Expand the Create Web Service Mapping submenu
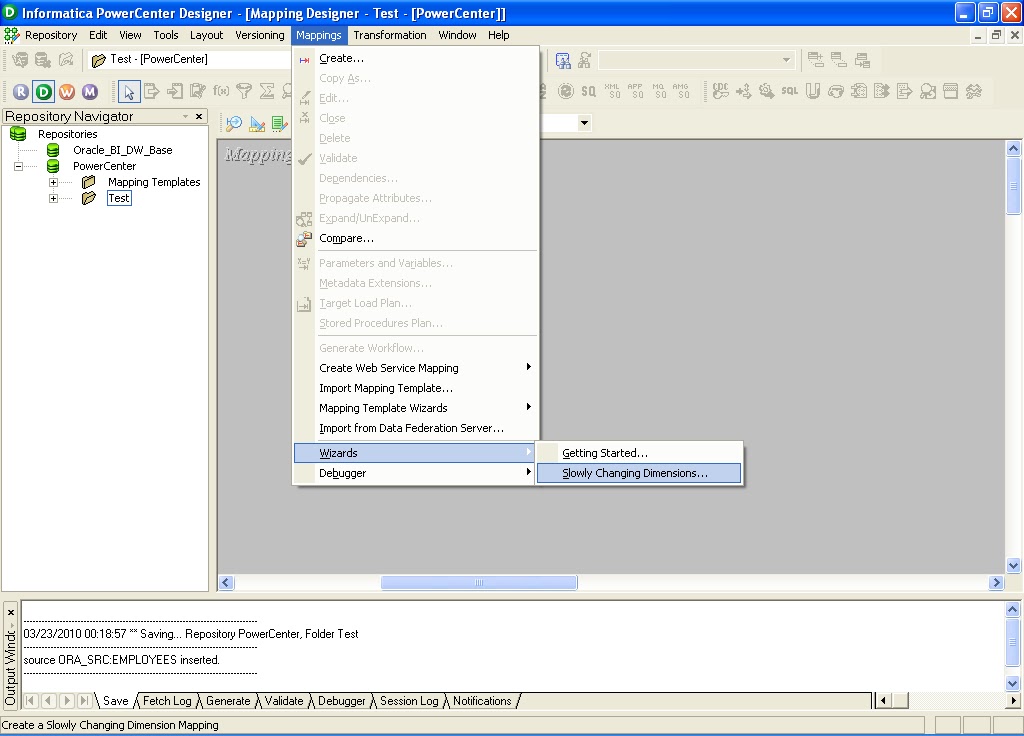 528,368
